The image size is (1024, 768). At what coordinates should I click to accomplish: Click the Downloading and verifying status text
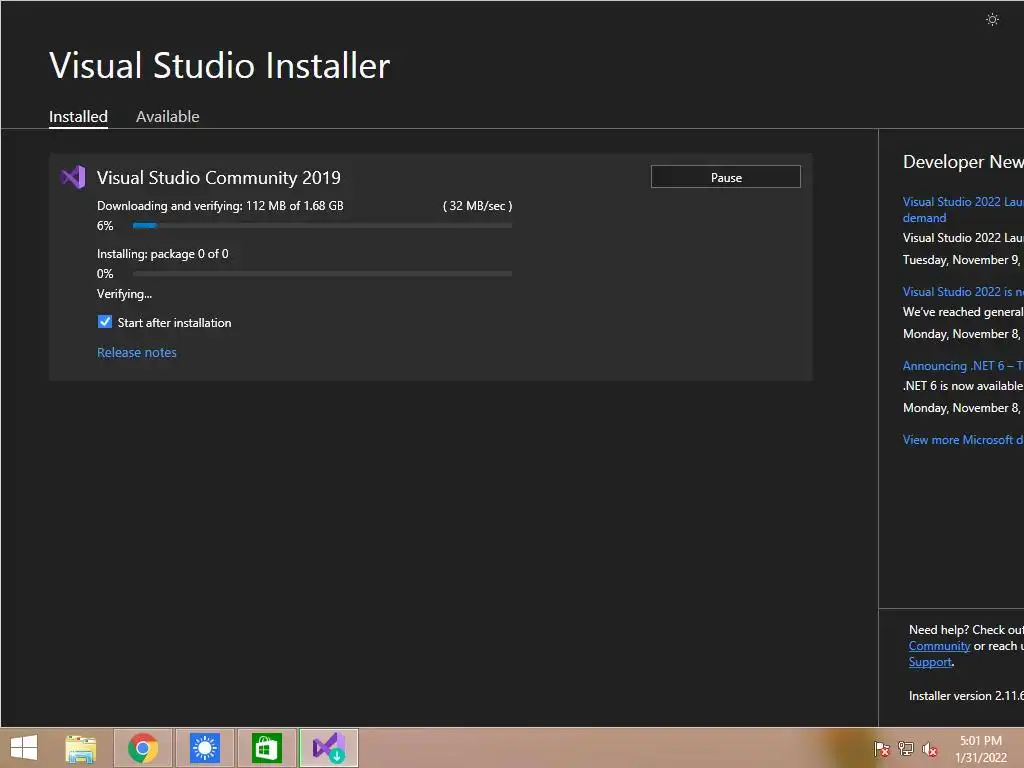pos(220,206)
